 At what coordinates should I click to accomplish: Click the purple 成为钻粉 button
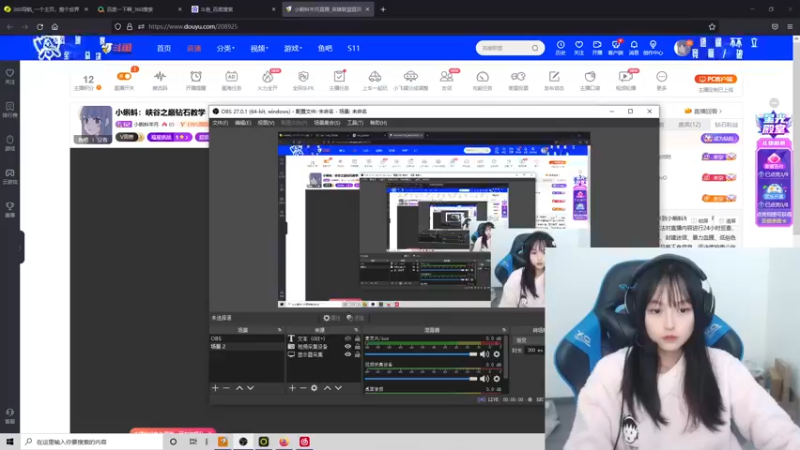(x=719, y=138)
